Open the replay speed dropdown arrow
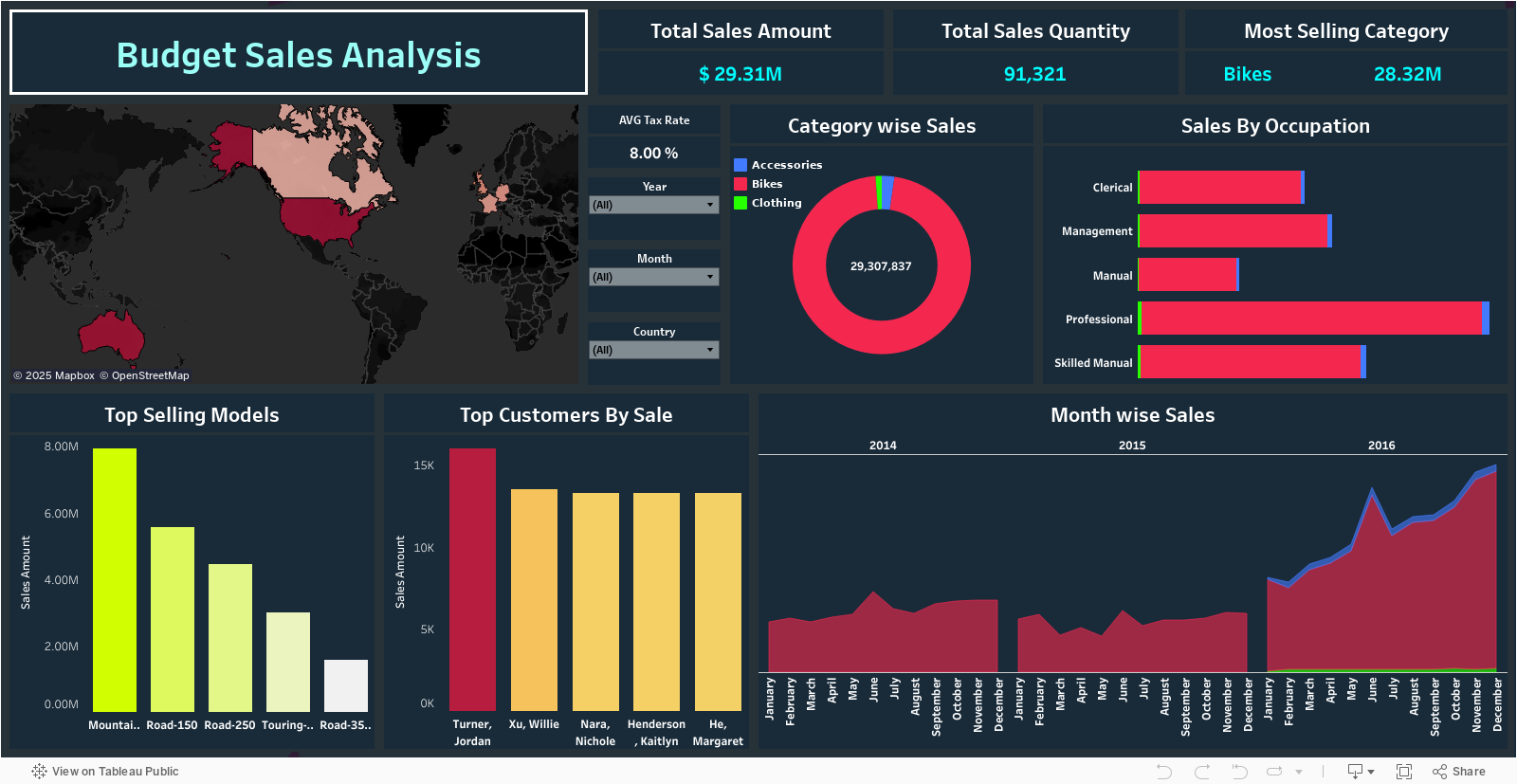 pyautogui.click(x=1299, y=772)
